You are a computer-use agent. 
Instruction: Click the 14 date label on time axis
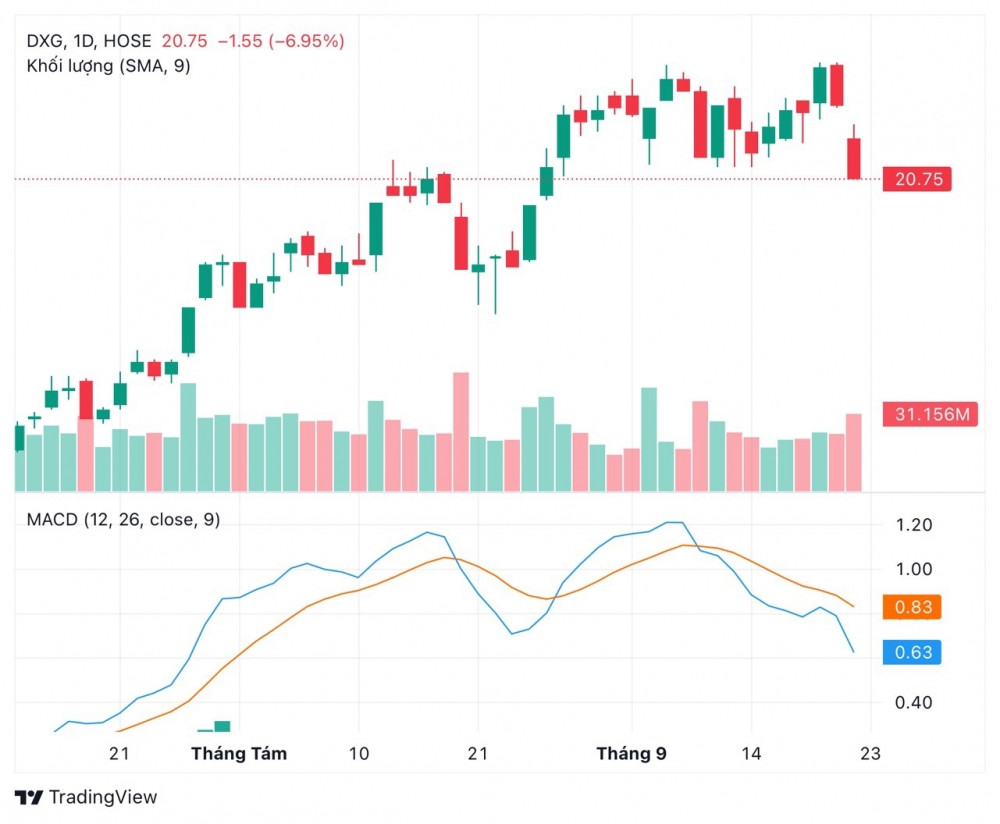(x=752, y=753)
